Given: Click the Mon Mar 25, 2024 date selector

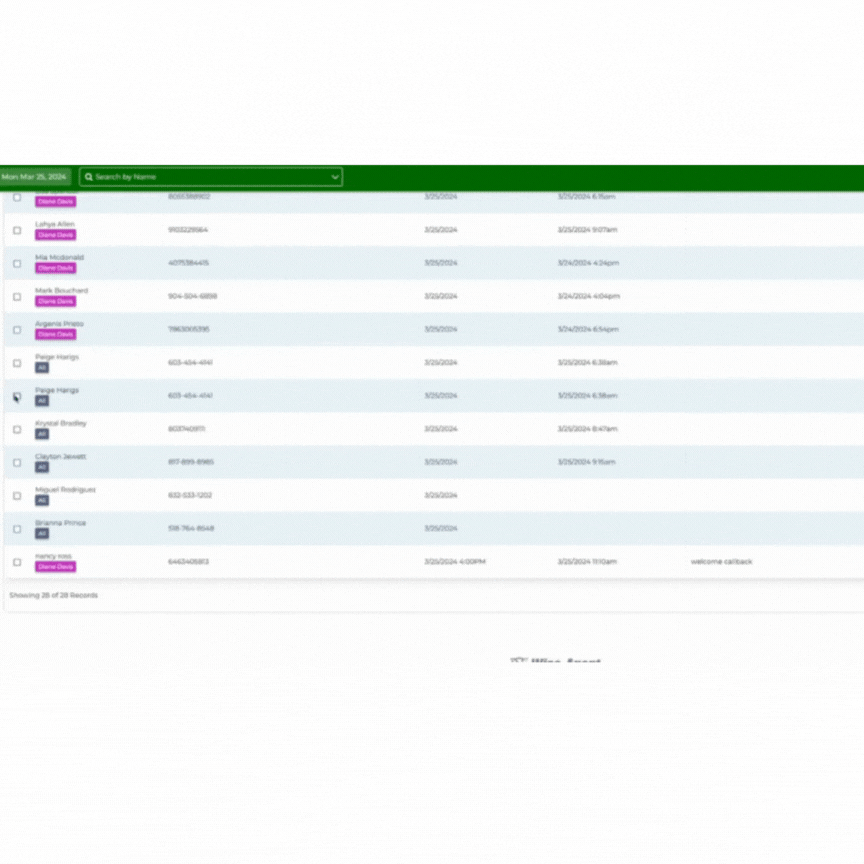Looking at the screenshot, I should pyautogui.click(x=37, y=176).
